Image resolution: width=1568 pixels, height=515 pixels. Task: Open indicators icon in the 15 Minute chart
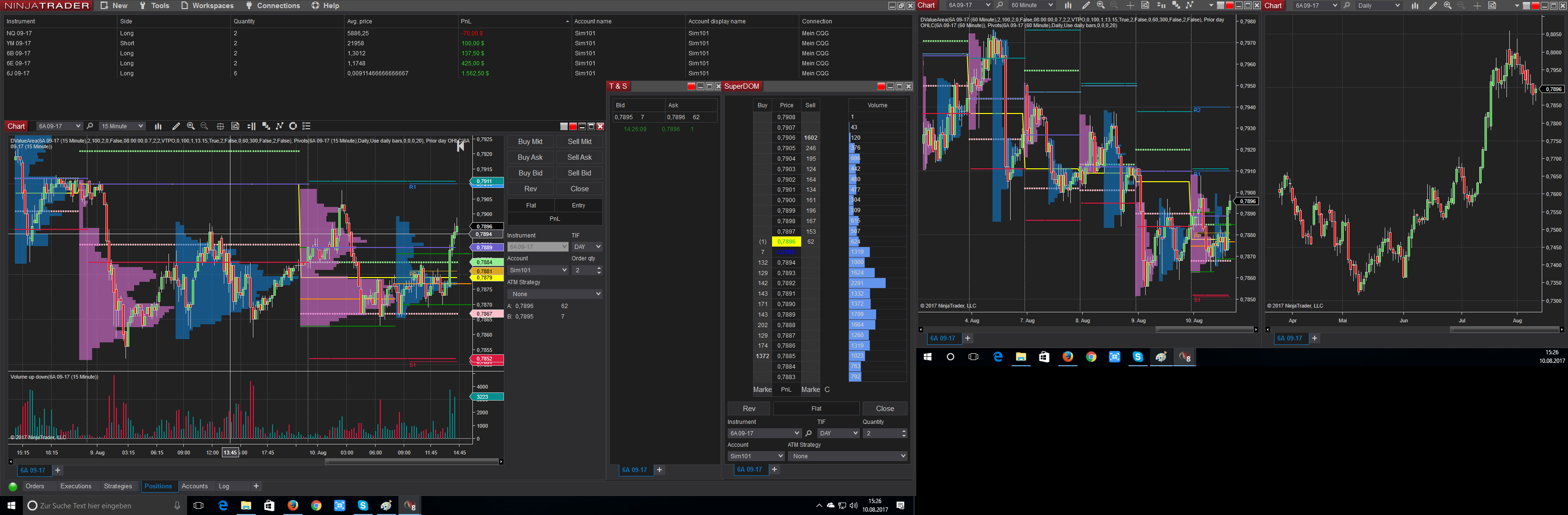pyautogui.click(x=266, y=126)
